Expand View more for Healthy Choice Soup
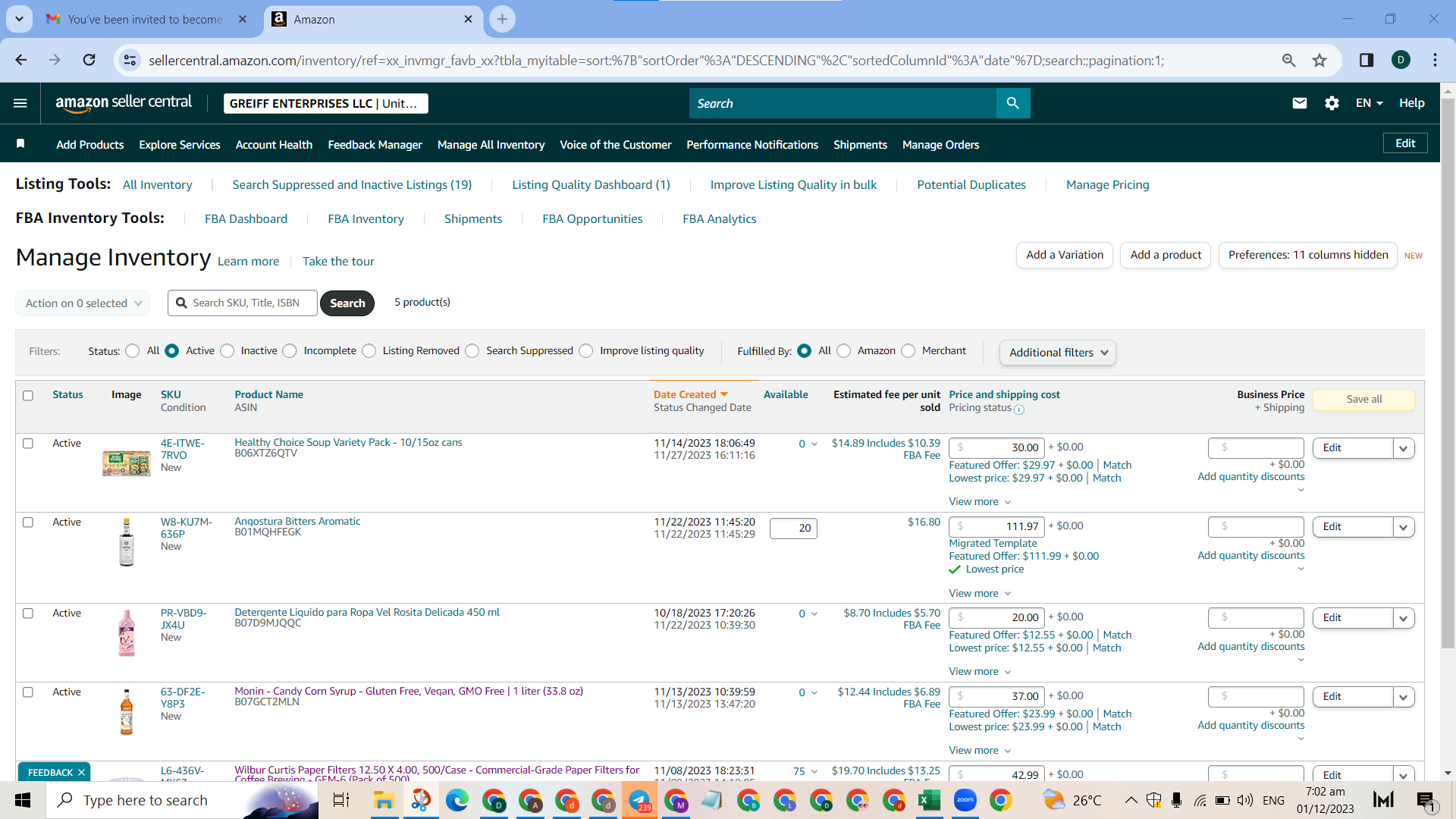This screenshot has width=1456, height=819. pyautogui.click(x=980, y=502)
